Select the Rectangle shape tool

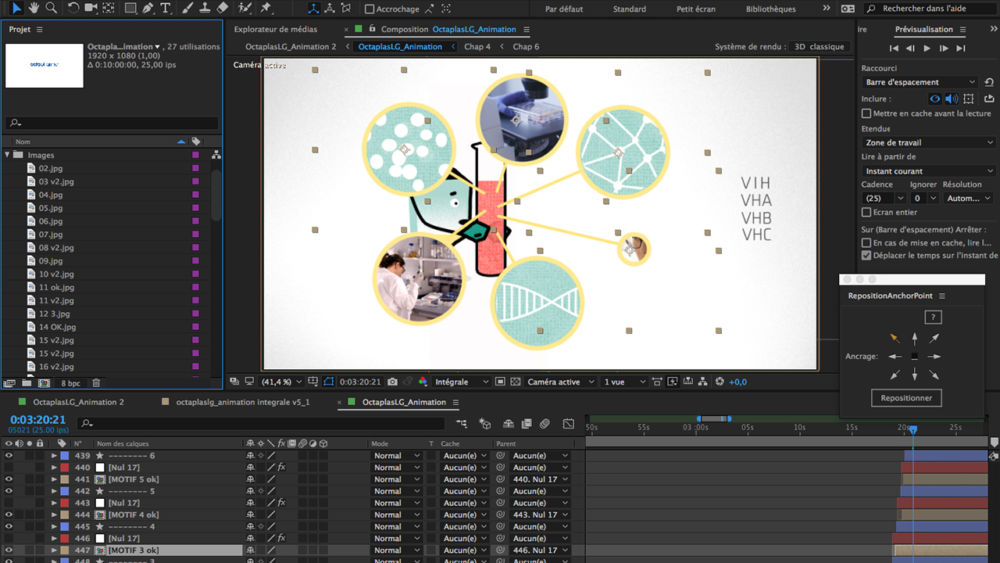(x=130, y=8)
